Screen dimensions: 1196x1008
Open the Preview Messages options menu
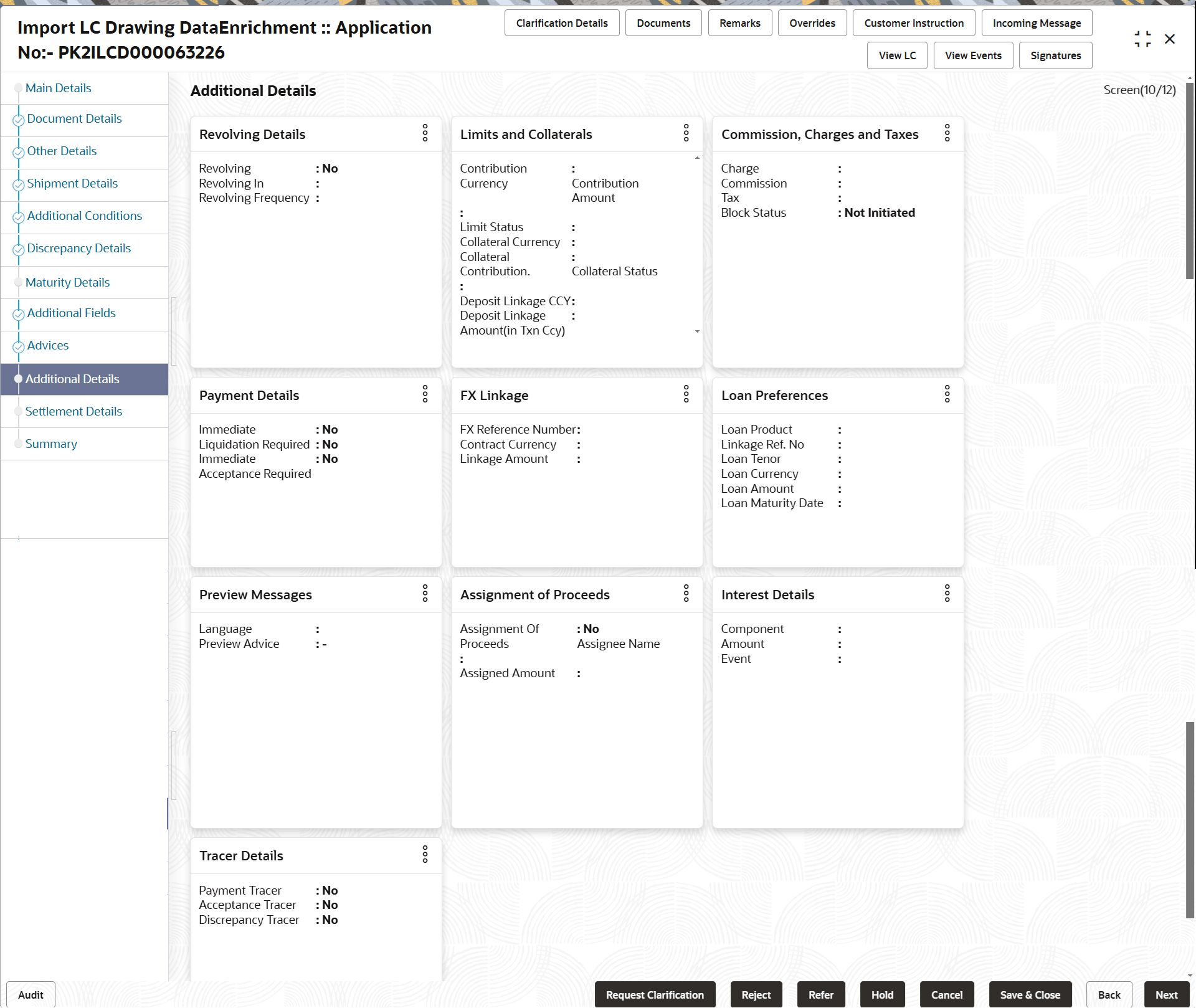tap(425, 593)
